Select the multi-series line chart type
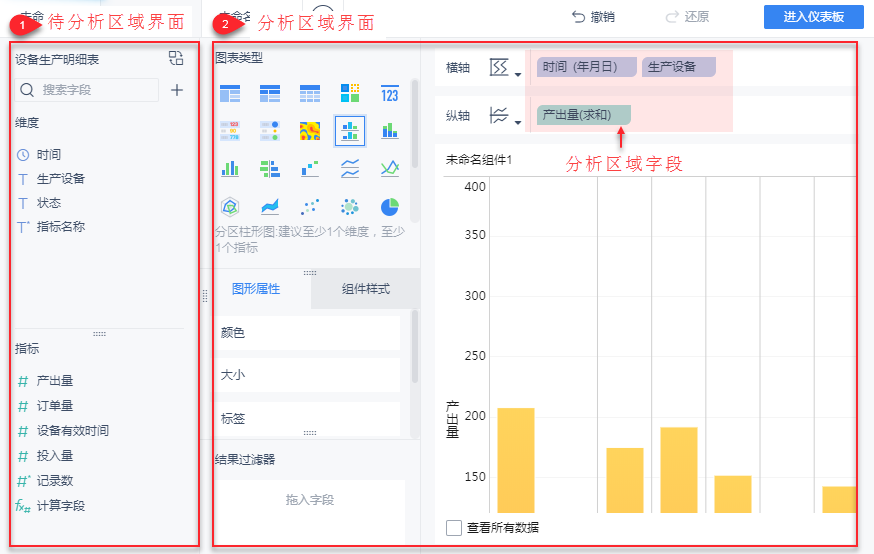The image size is (874, 554). pyautogui.click(x=390, y=168)
